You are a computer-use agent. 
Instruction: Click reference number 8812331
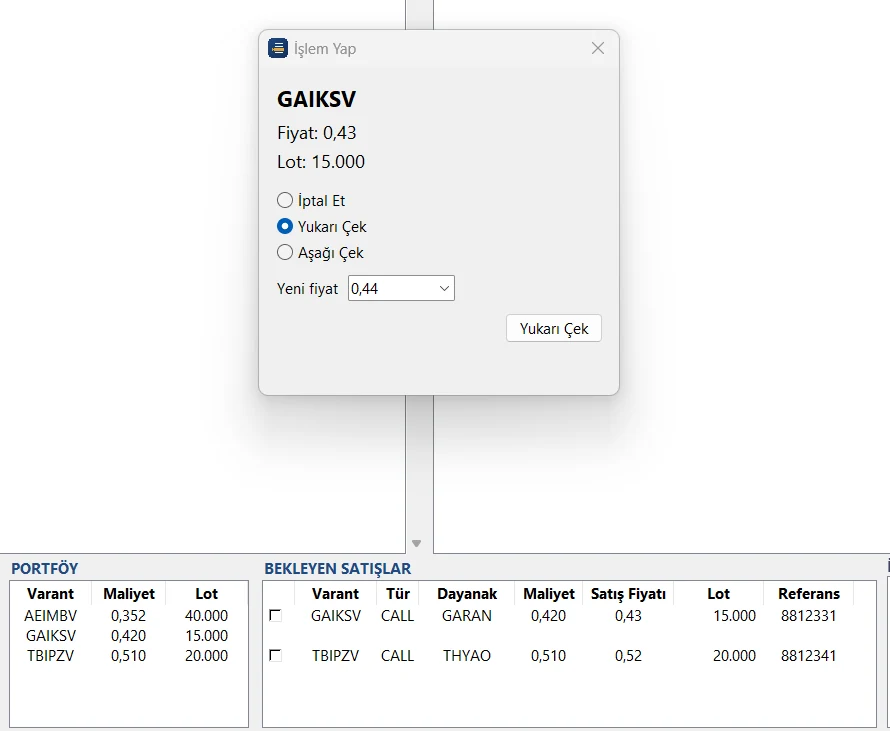(808, 616)
